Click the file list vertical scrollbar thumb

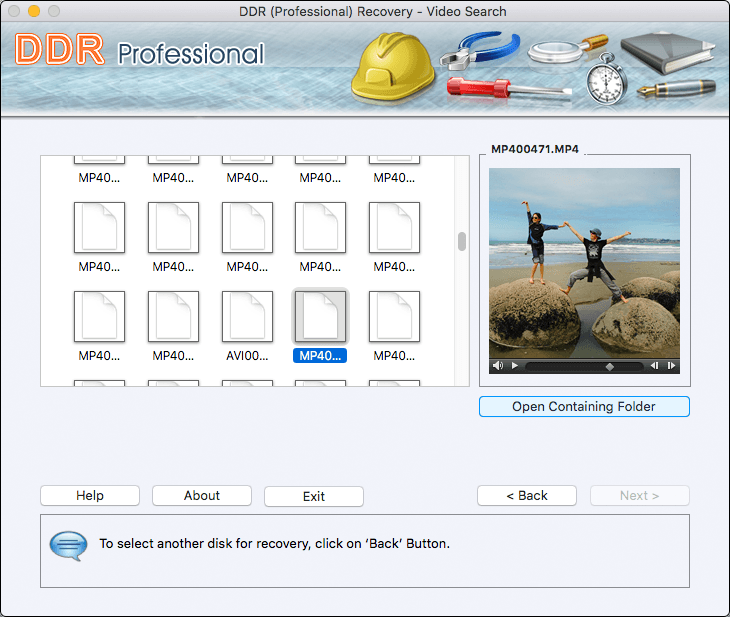point(462,241)
